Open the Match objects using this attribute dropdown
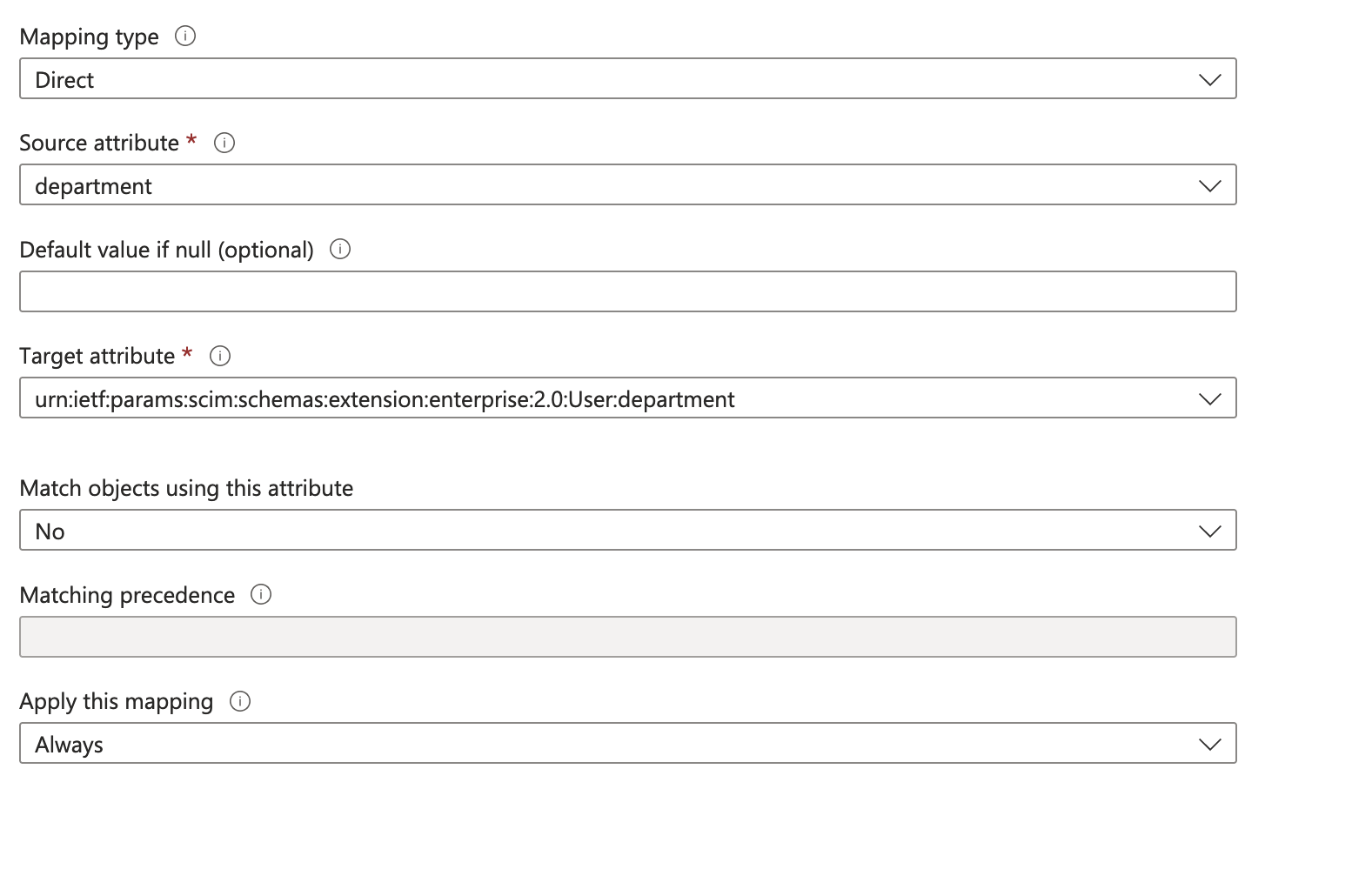Viewport: 1352px width, 896px height. click(609, 531)
